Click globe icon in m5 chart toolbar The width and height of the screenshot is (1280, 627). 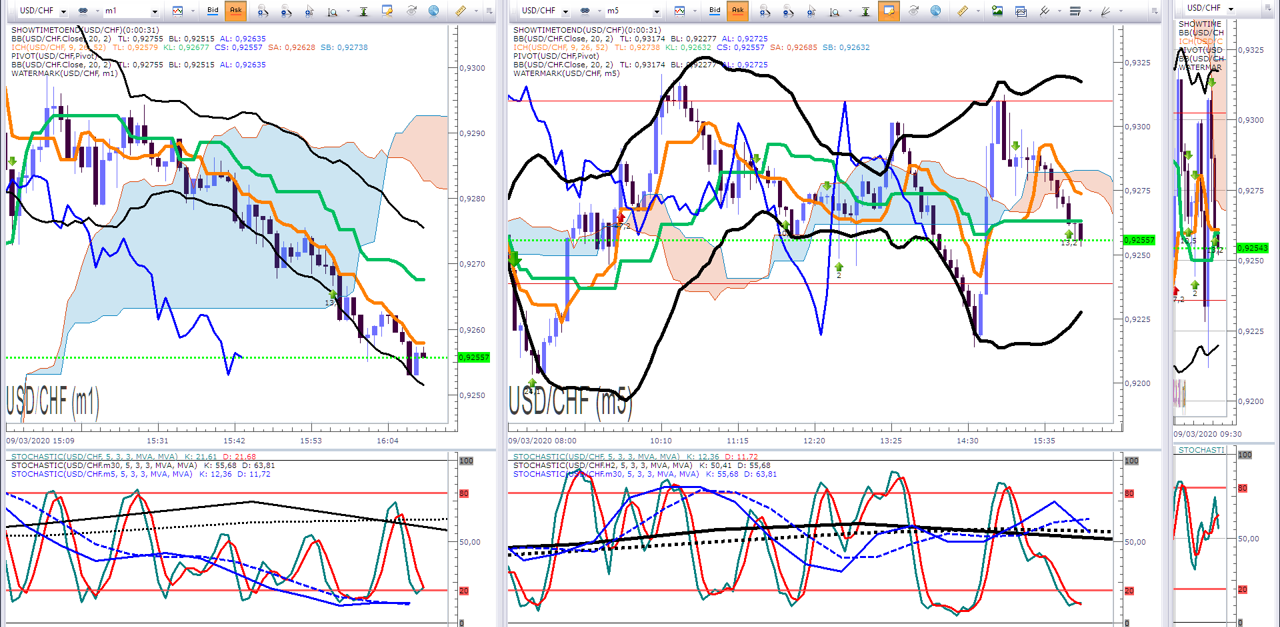coord(936,11)
